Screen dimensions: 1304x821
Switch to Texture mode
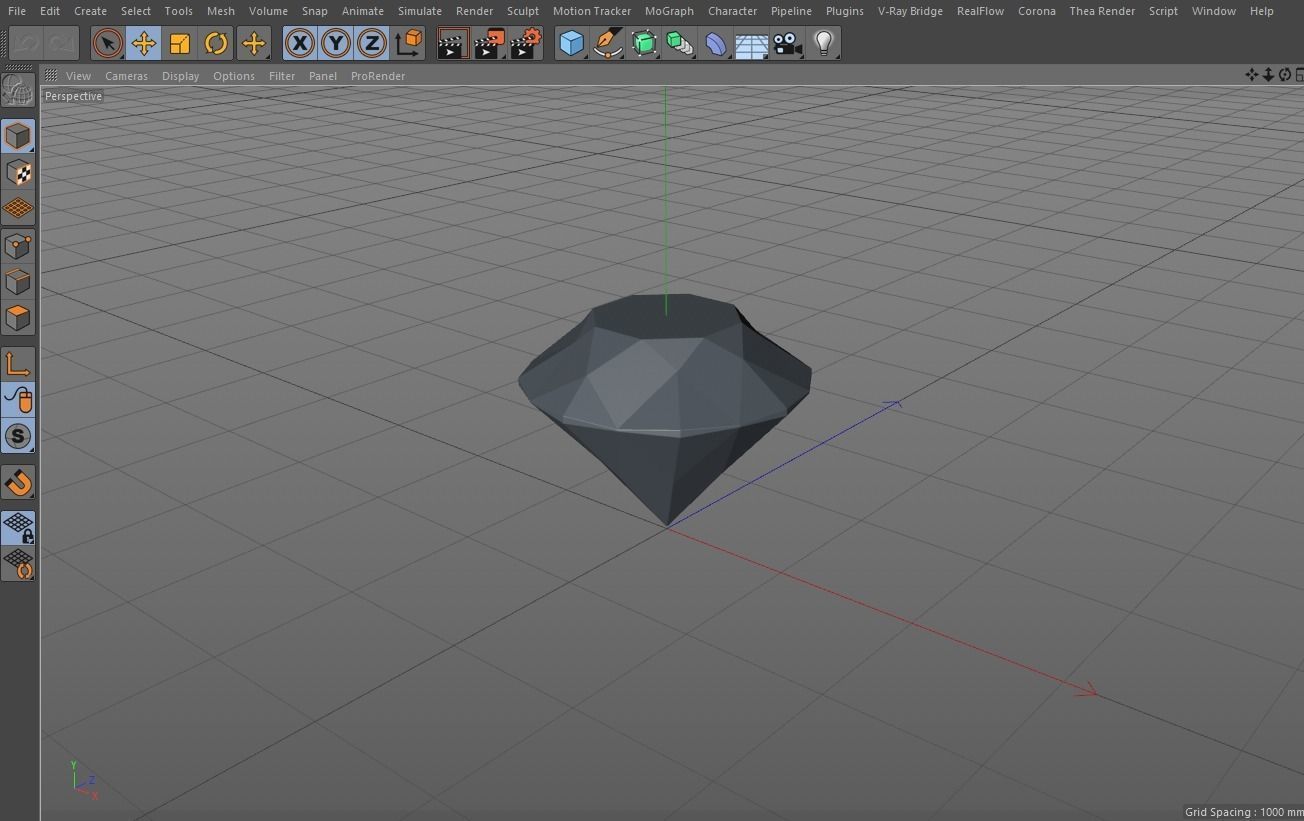point(18,173)
